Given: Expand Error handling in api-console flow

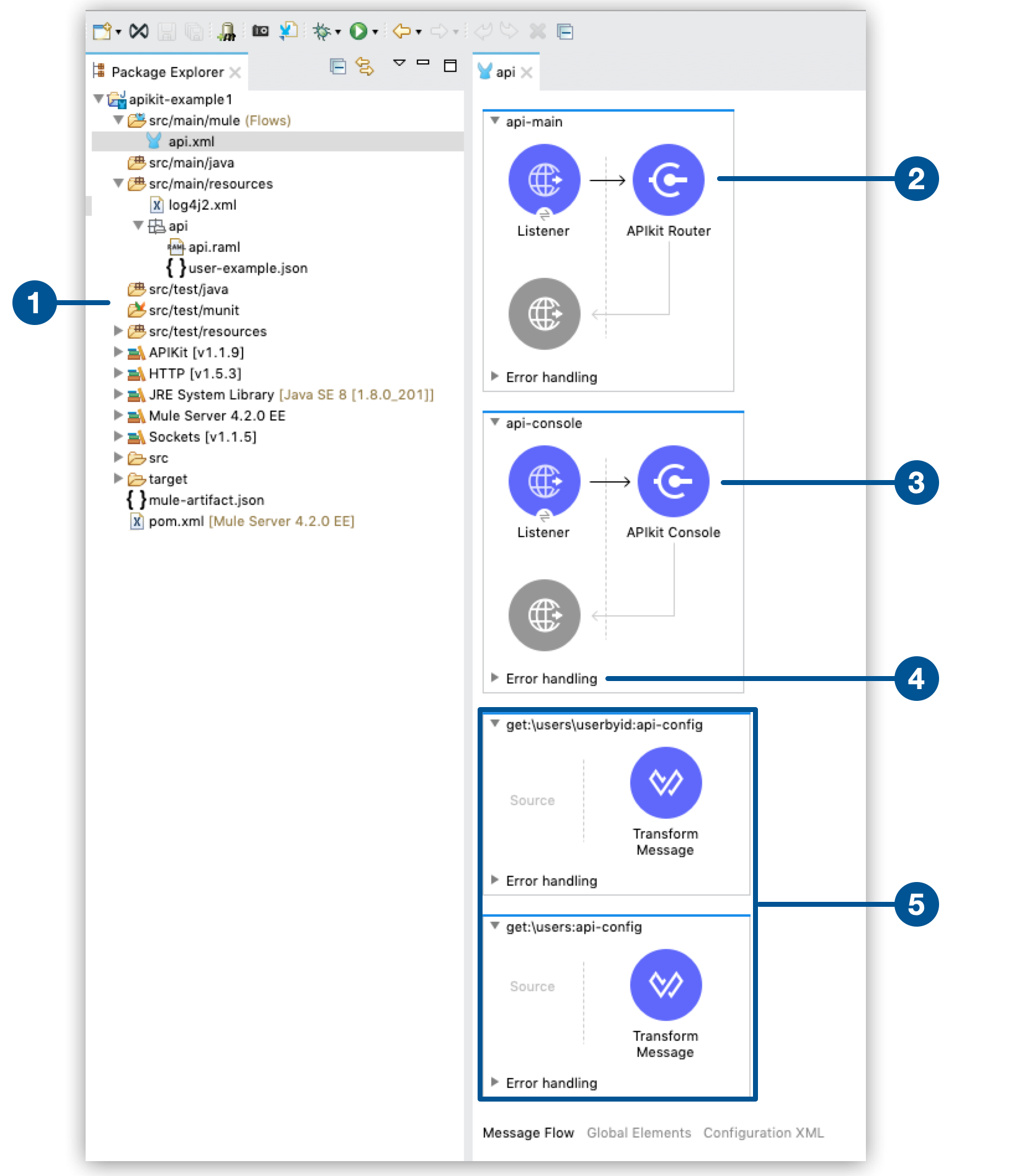Looking at the screenshot, I should click(495, 678).
